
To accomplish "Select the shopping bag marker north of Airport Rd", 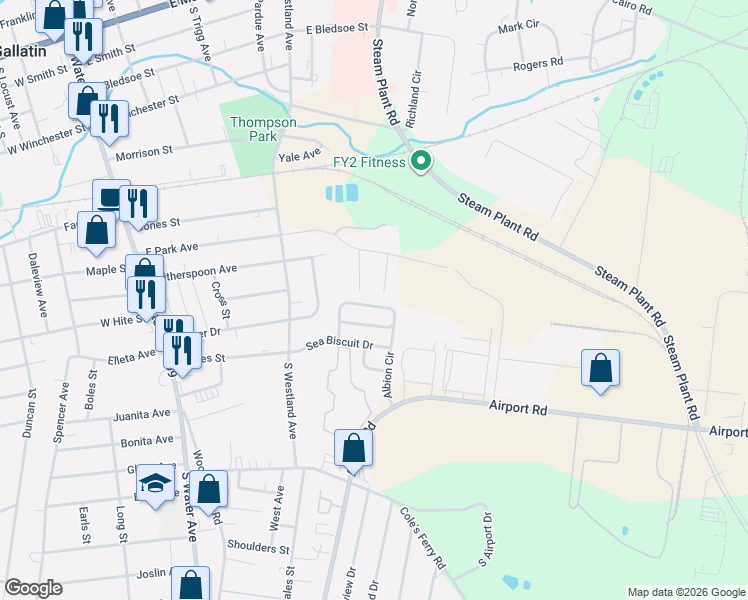I will point(600,370).
